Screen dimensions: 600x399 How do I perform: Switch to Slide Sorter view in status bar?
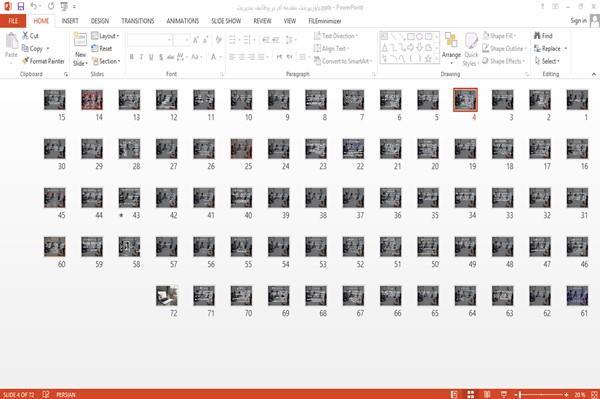471,394
